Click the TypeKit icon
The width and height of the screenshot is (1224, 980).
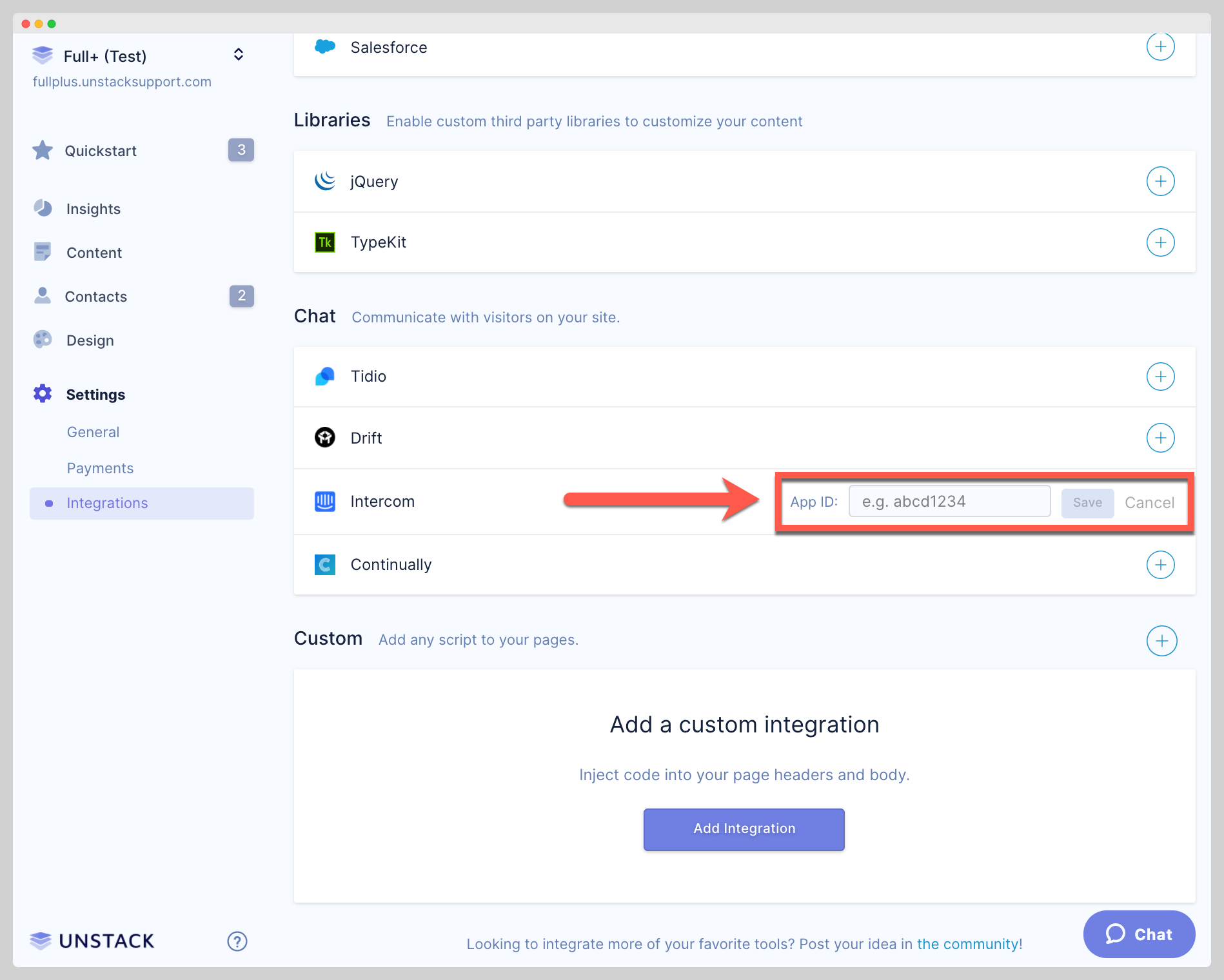tap(325, 242)
